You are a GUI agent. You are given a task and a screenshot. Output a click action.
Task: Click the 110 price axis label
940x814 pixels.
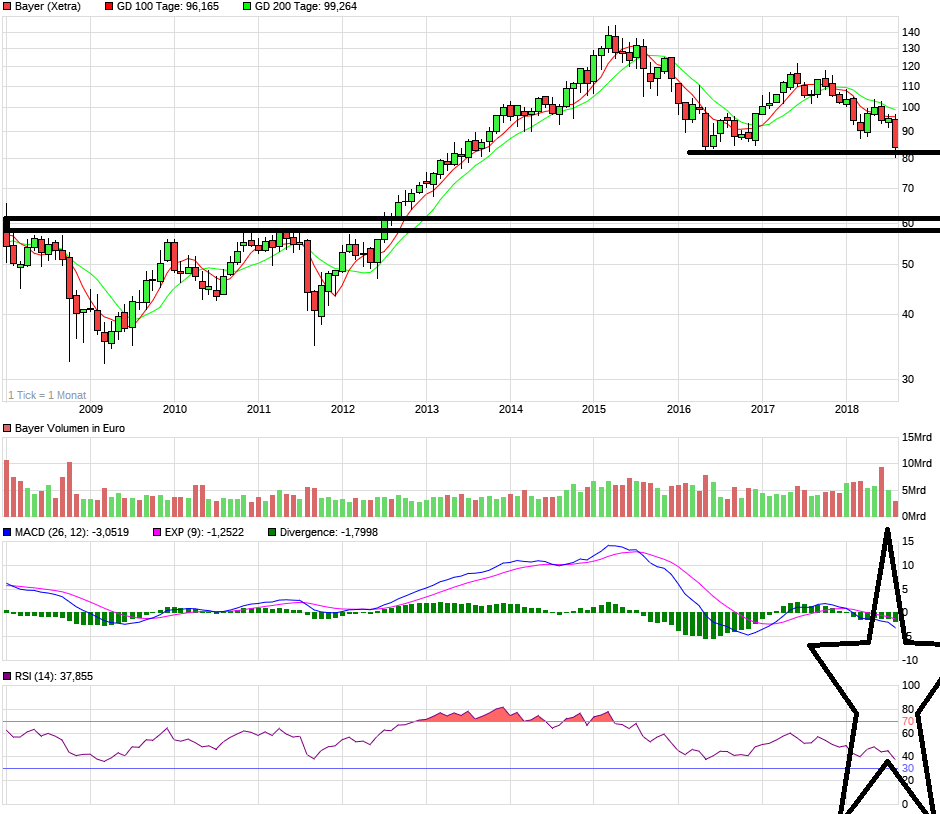click(911, 86)
